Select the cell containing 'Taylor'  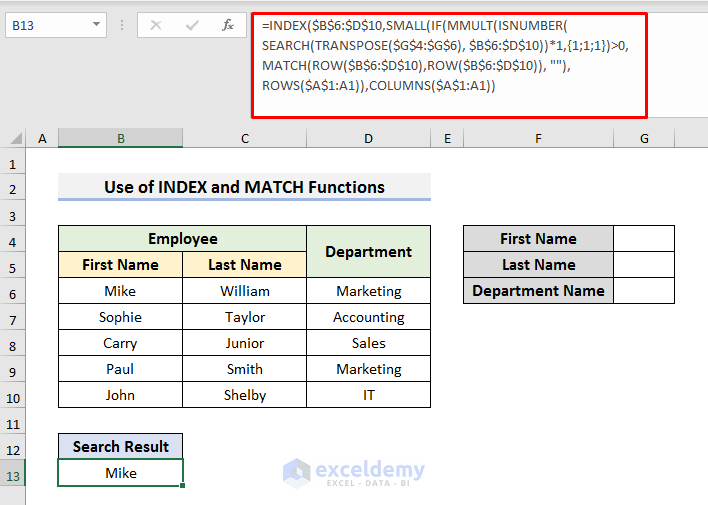coord(245,317)
